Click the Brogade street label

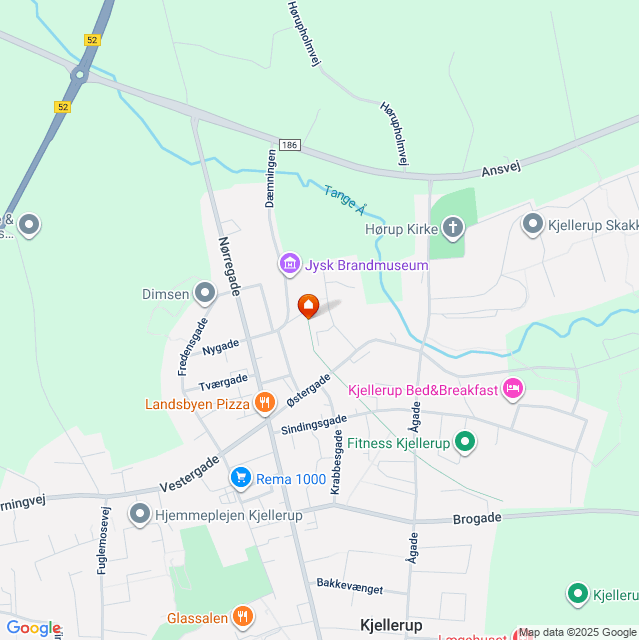point(477,518)
